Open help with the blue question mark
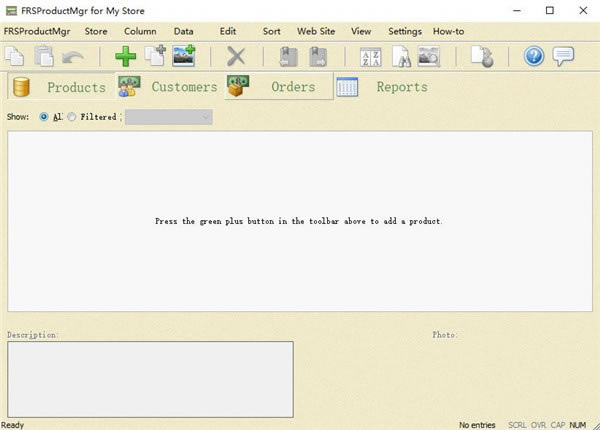The width and height of the screenshot is (600, 430). [x=534, y=57]
